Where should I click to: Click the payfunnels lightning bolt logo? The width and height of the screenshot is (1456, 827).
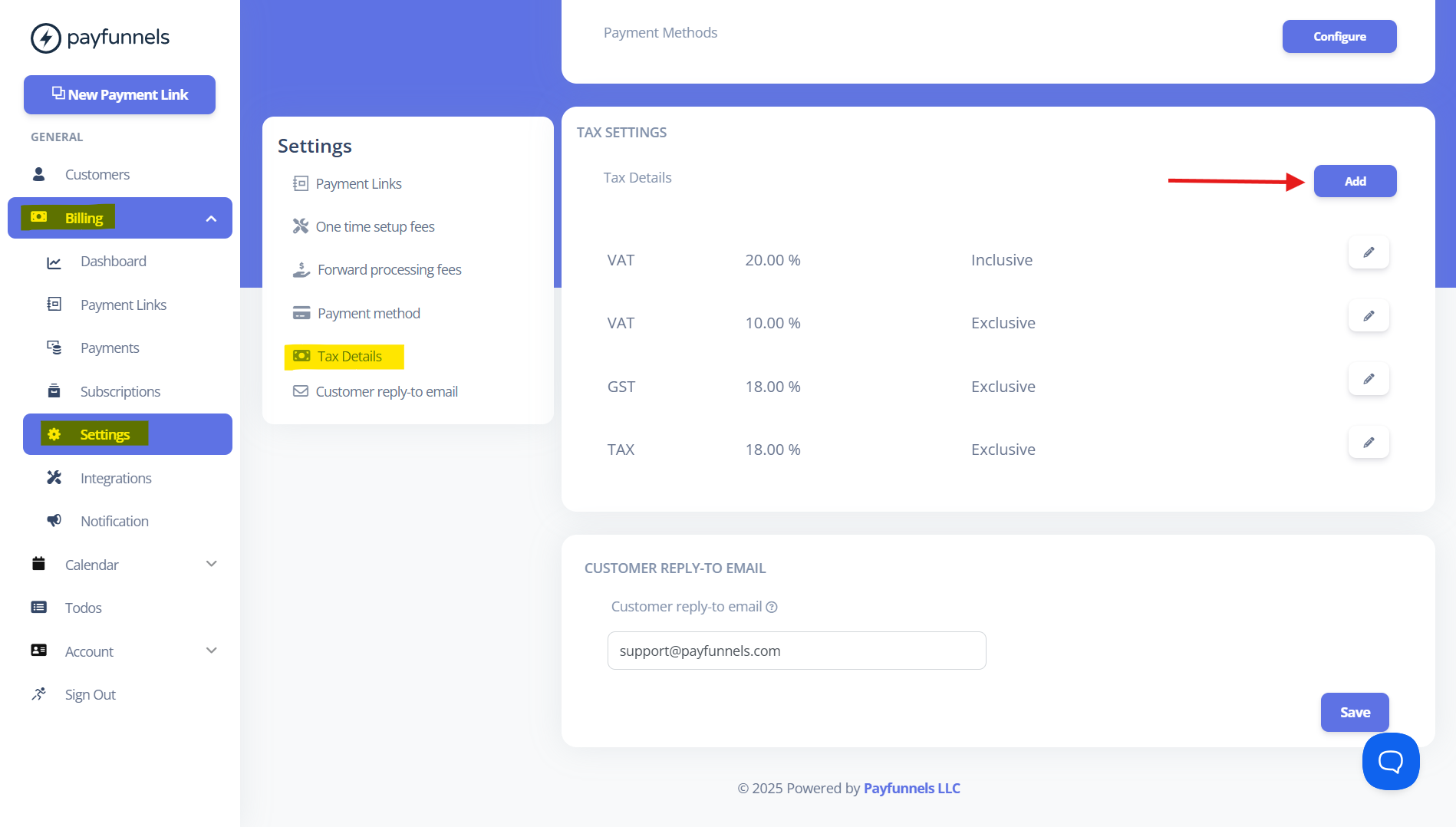click(46, 38)
